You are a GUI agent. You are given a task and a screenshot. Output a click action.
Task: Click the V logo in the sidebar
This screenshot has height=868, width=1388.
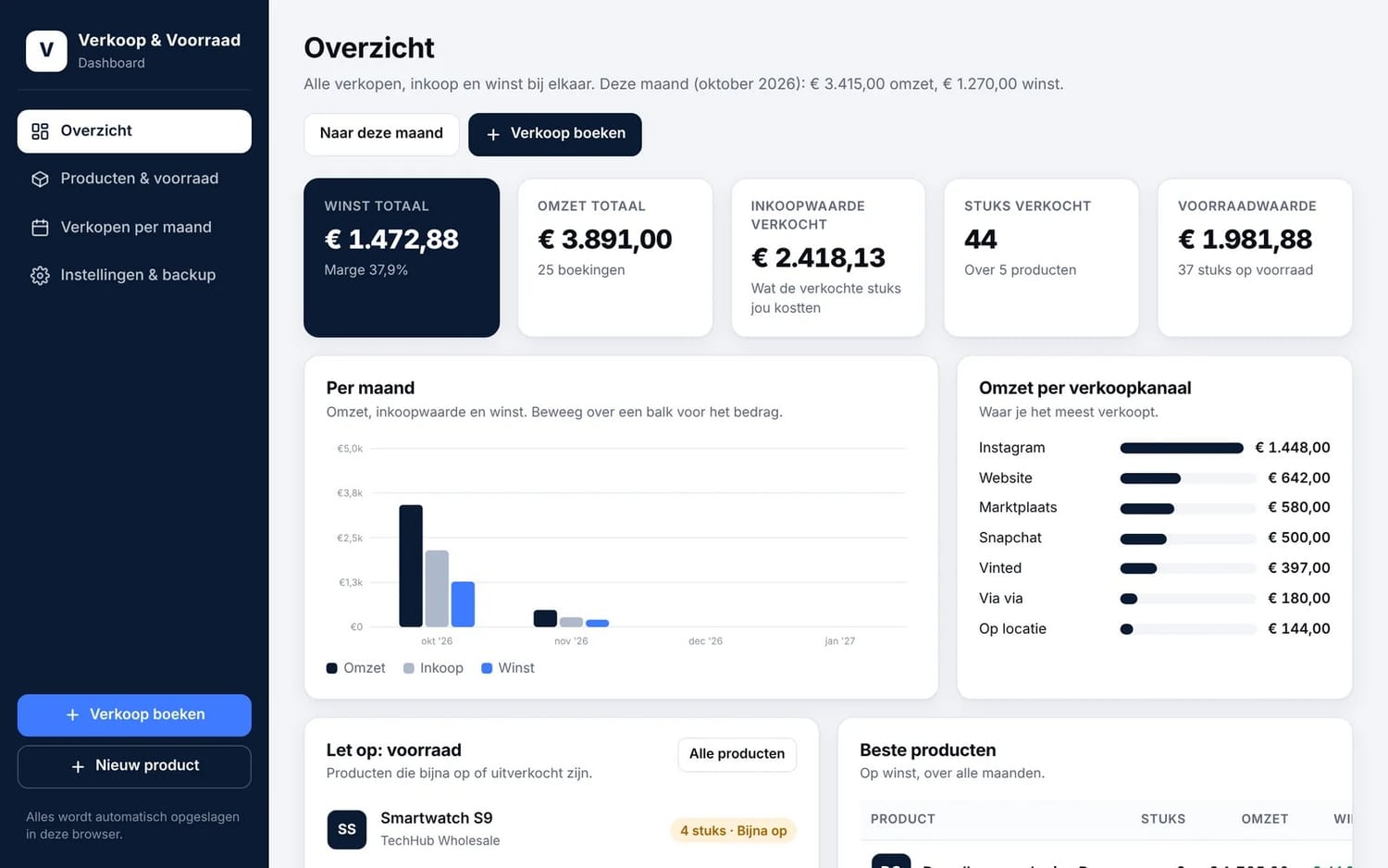(46, 51)
